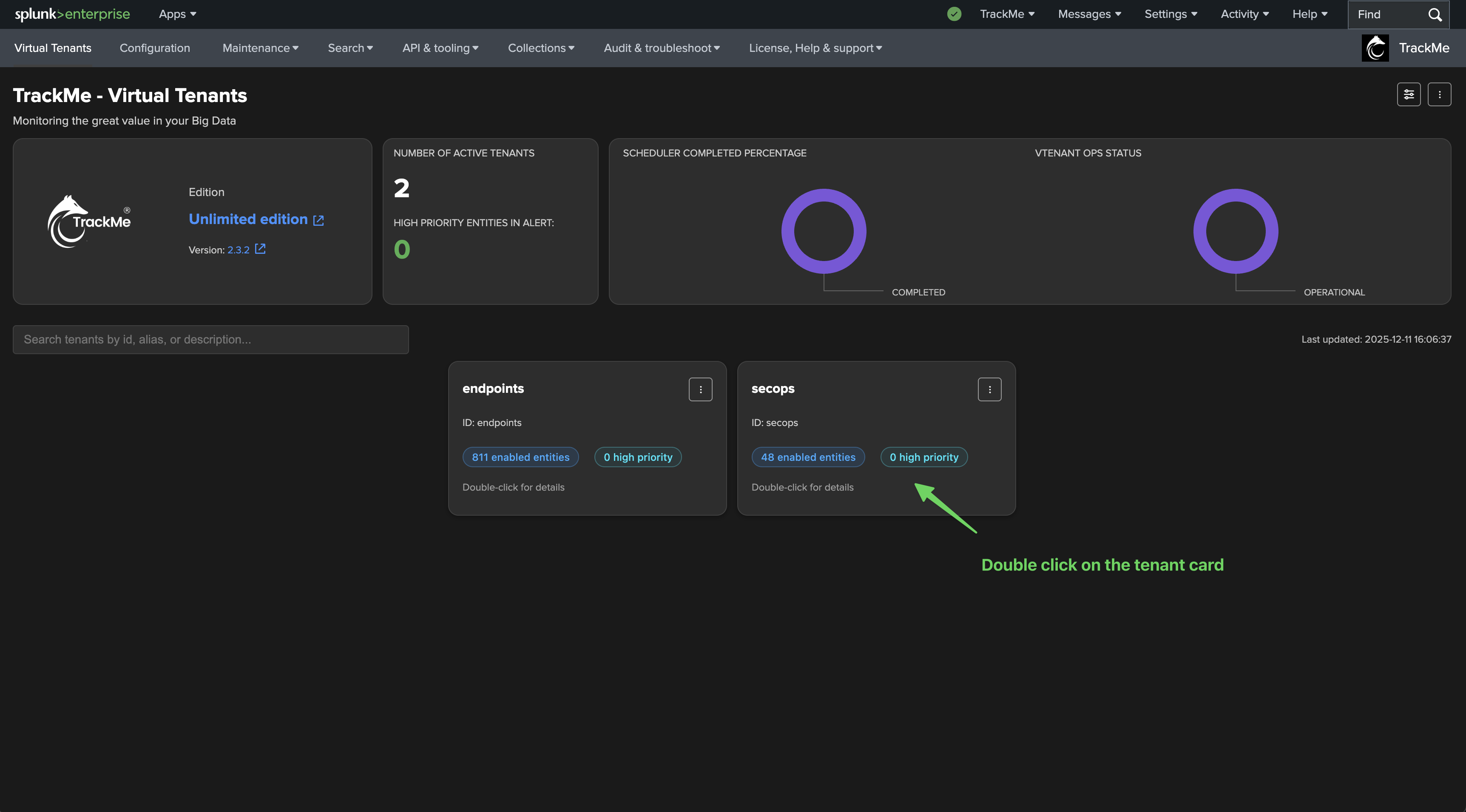Screen dimensions: 1466x812
Task: Click the external link icon beside version 2.3.2
Action: point(260,249)
